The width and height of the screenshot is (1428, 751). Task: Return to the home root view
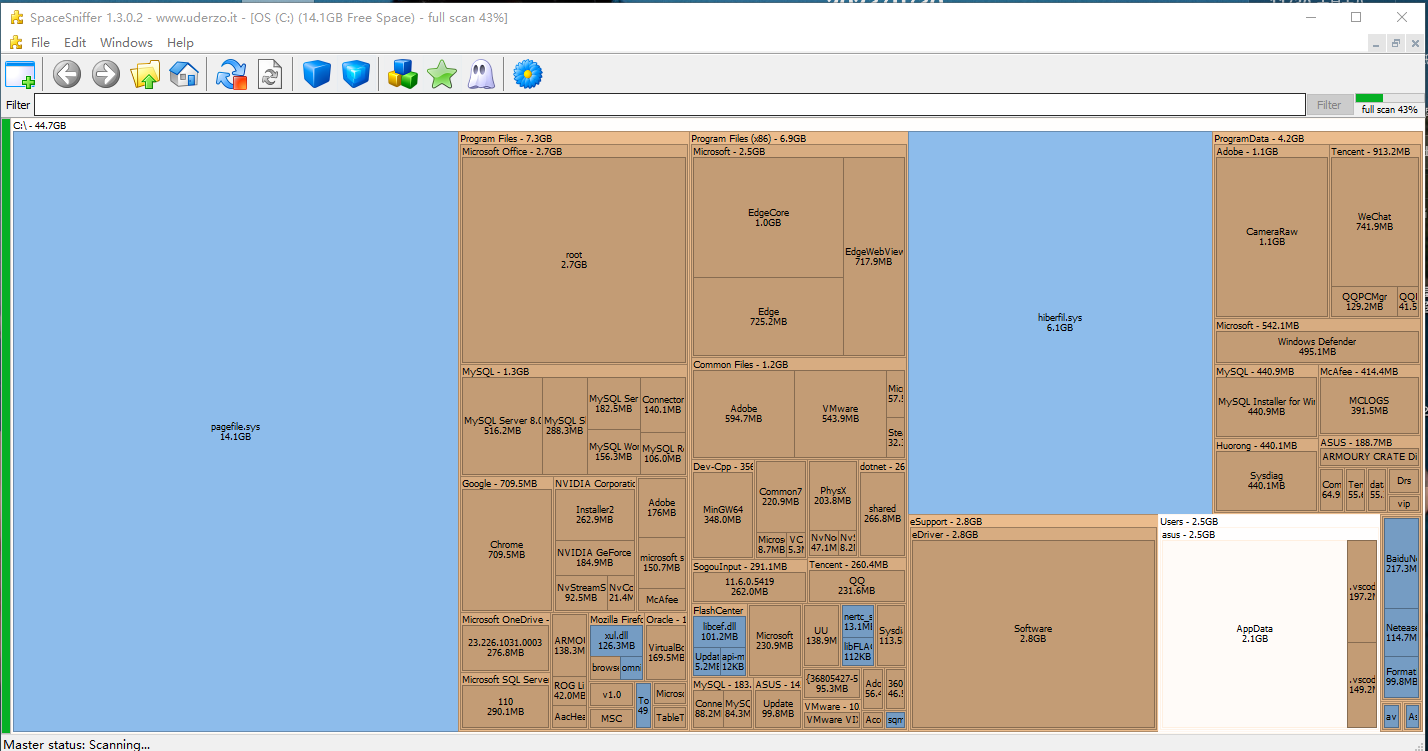coord(184,74)
